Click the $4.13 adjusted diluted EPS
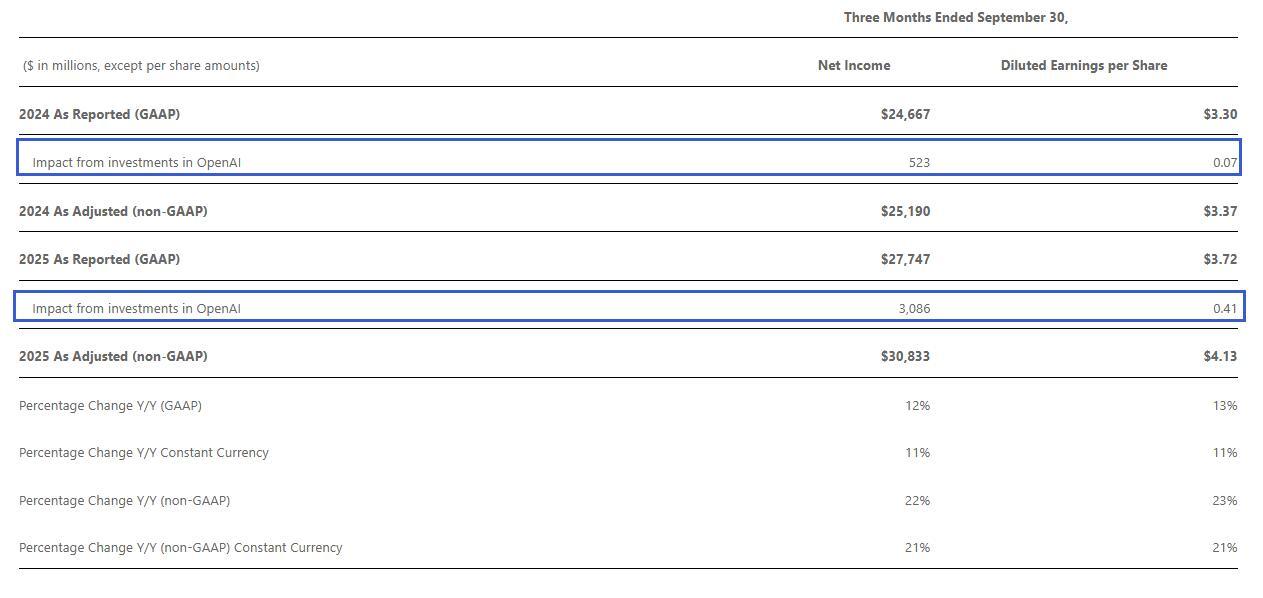1263x598 pixels. [x=1220, y=356]
